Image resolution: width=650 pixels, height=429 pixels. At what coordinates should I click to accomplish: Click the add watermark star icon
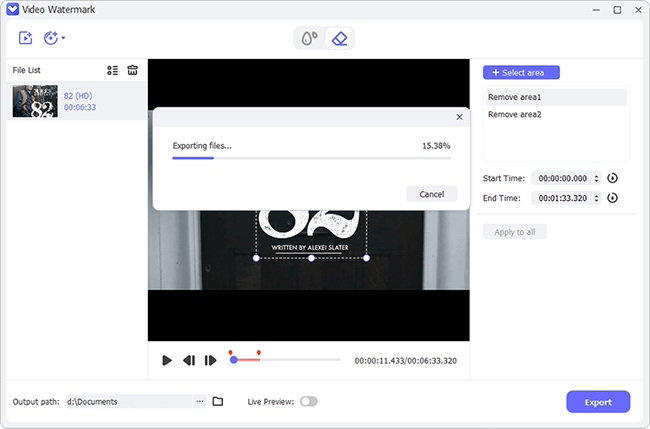point(51,38)
